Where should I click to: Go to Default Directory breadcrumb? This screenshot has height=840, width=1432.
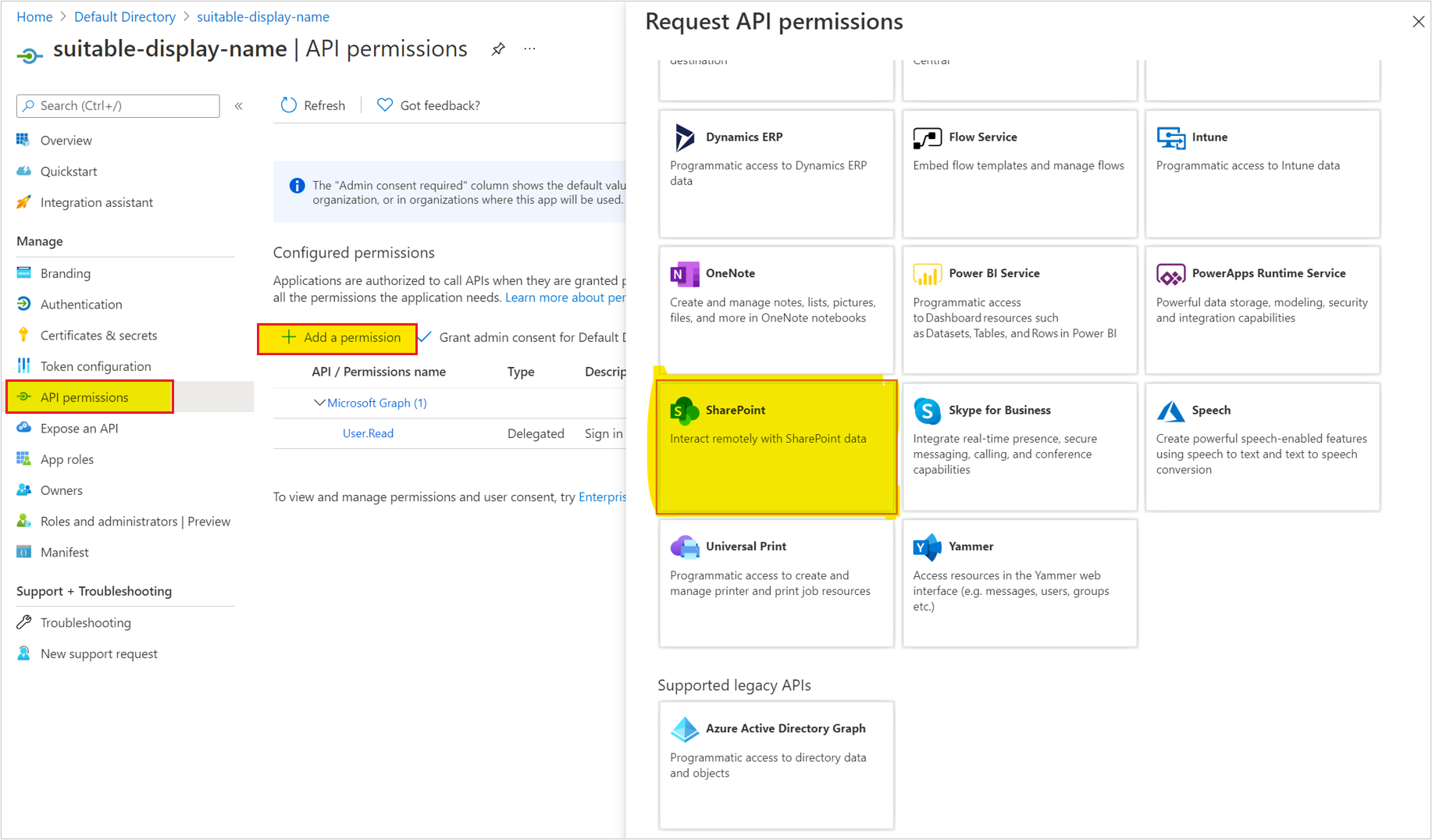tap(125, 16)
